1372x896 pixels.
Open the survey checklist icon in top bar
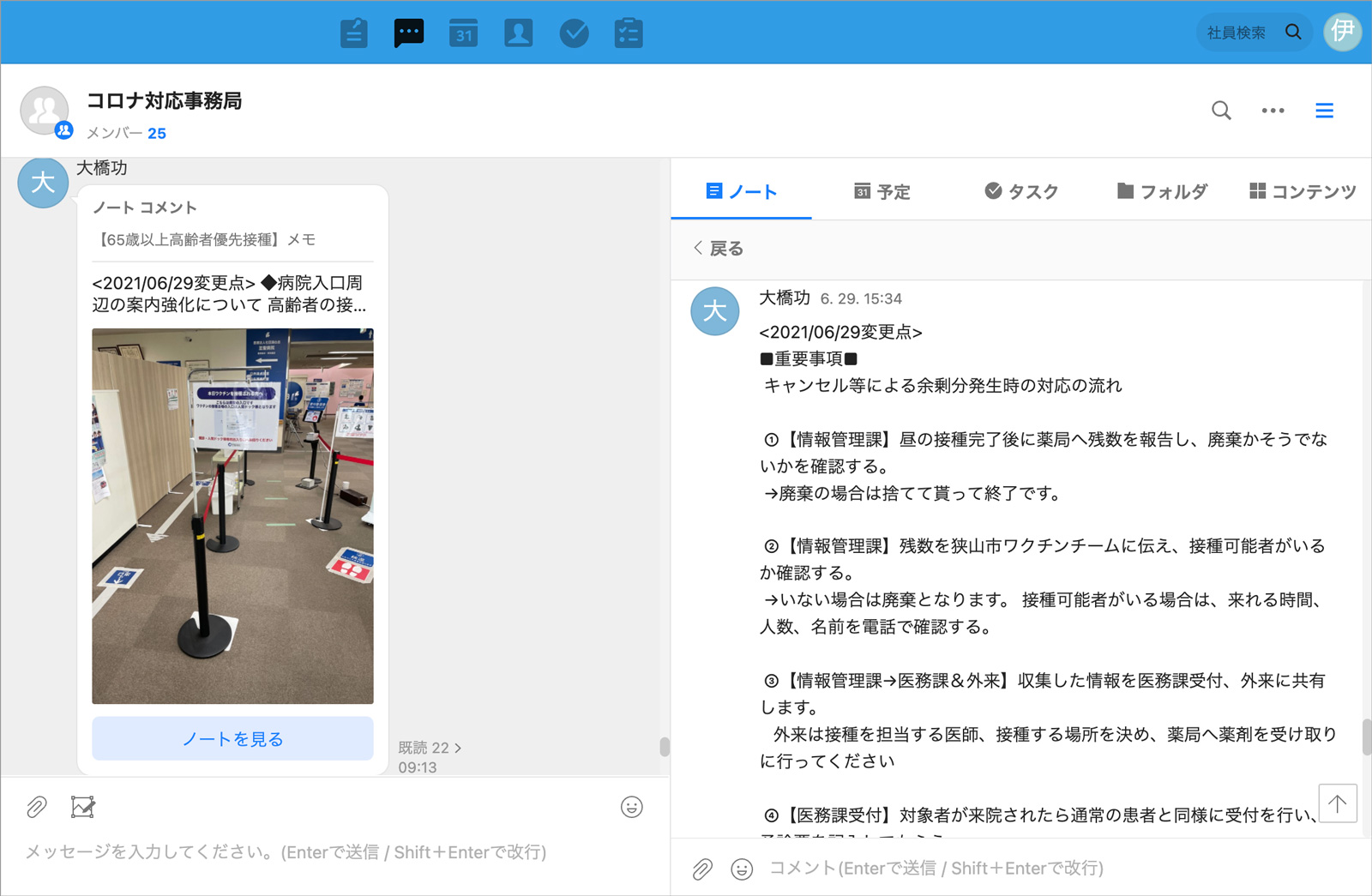[x=629, y=33]
